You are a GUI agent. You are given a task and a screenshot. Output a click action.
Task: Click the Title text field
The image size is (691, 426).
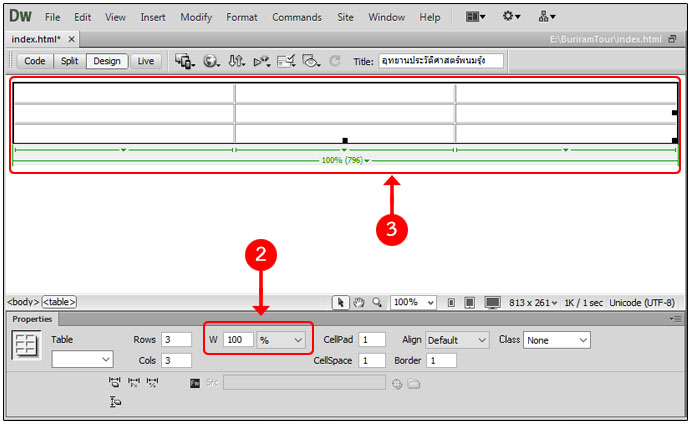click(440, 61)
